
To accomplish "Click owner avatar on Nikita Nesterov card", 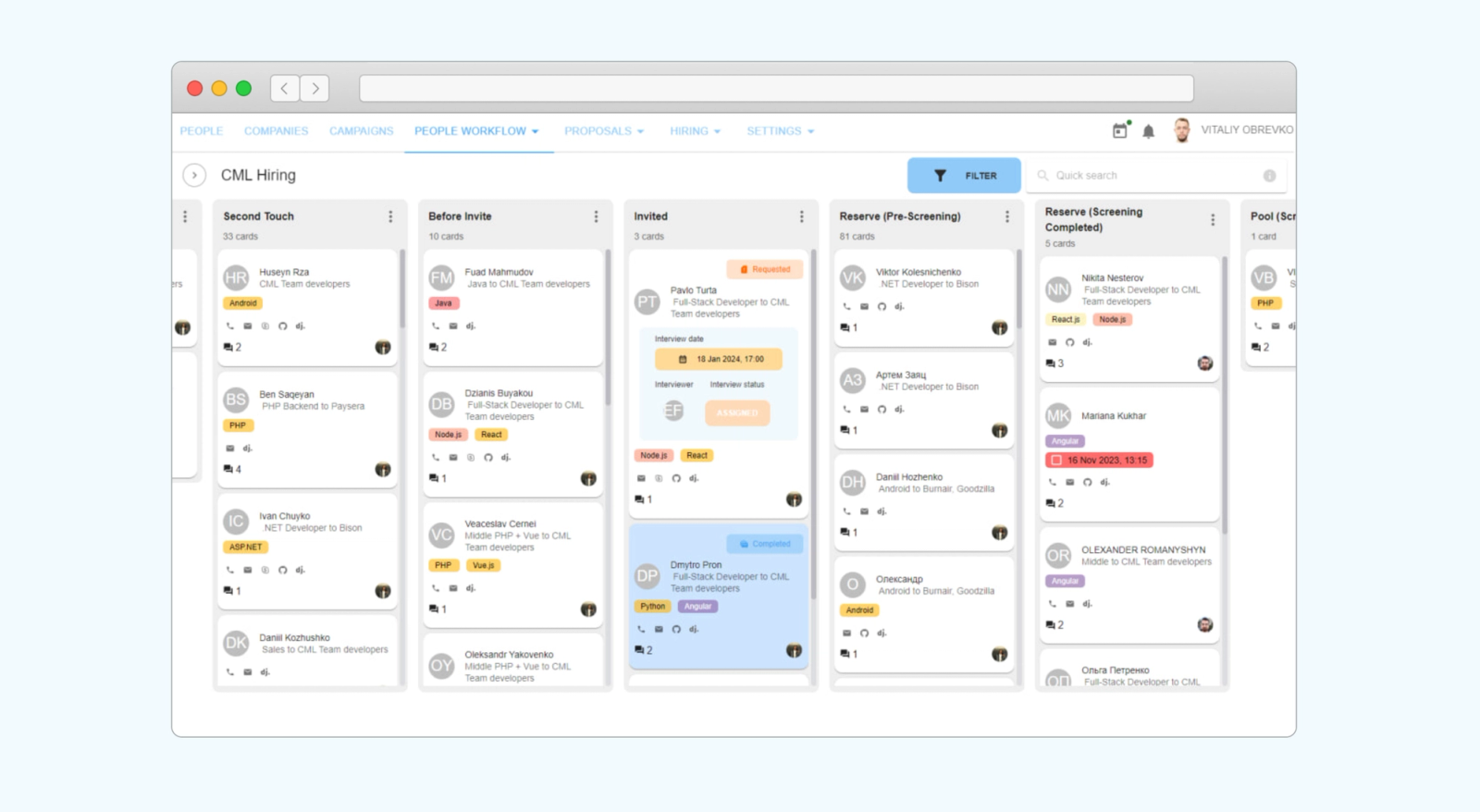I will click(x=1204, y=363).
